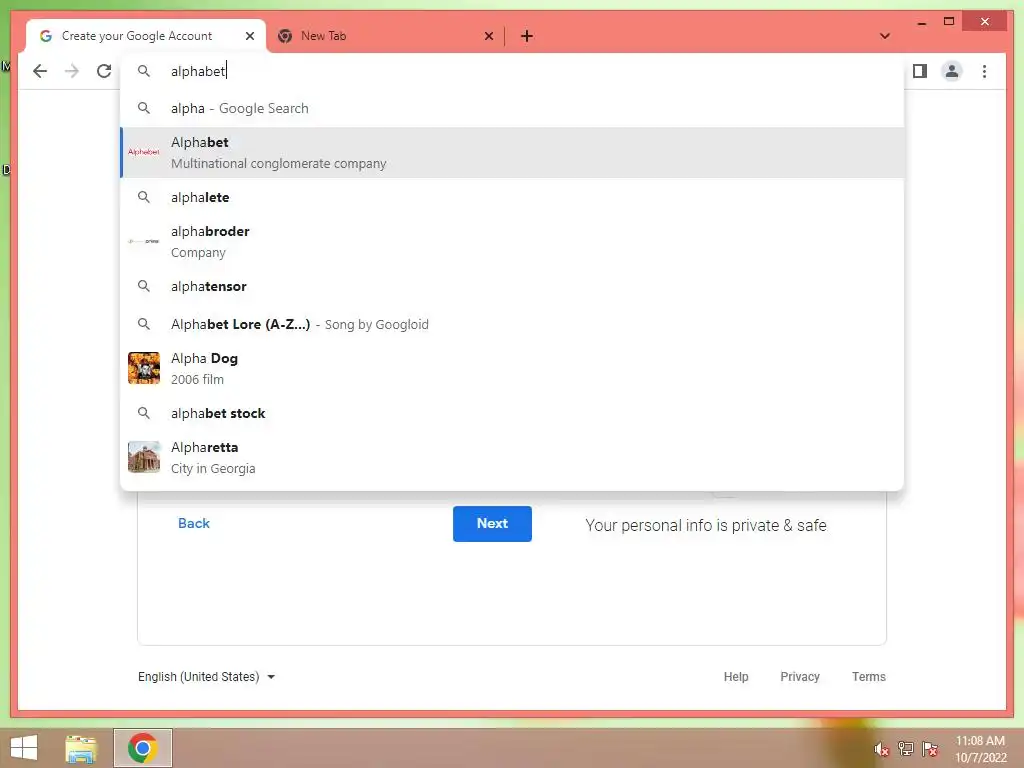Open the Action Center flag icon
1024x768 pixels.
tap(930, 749)
